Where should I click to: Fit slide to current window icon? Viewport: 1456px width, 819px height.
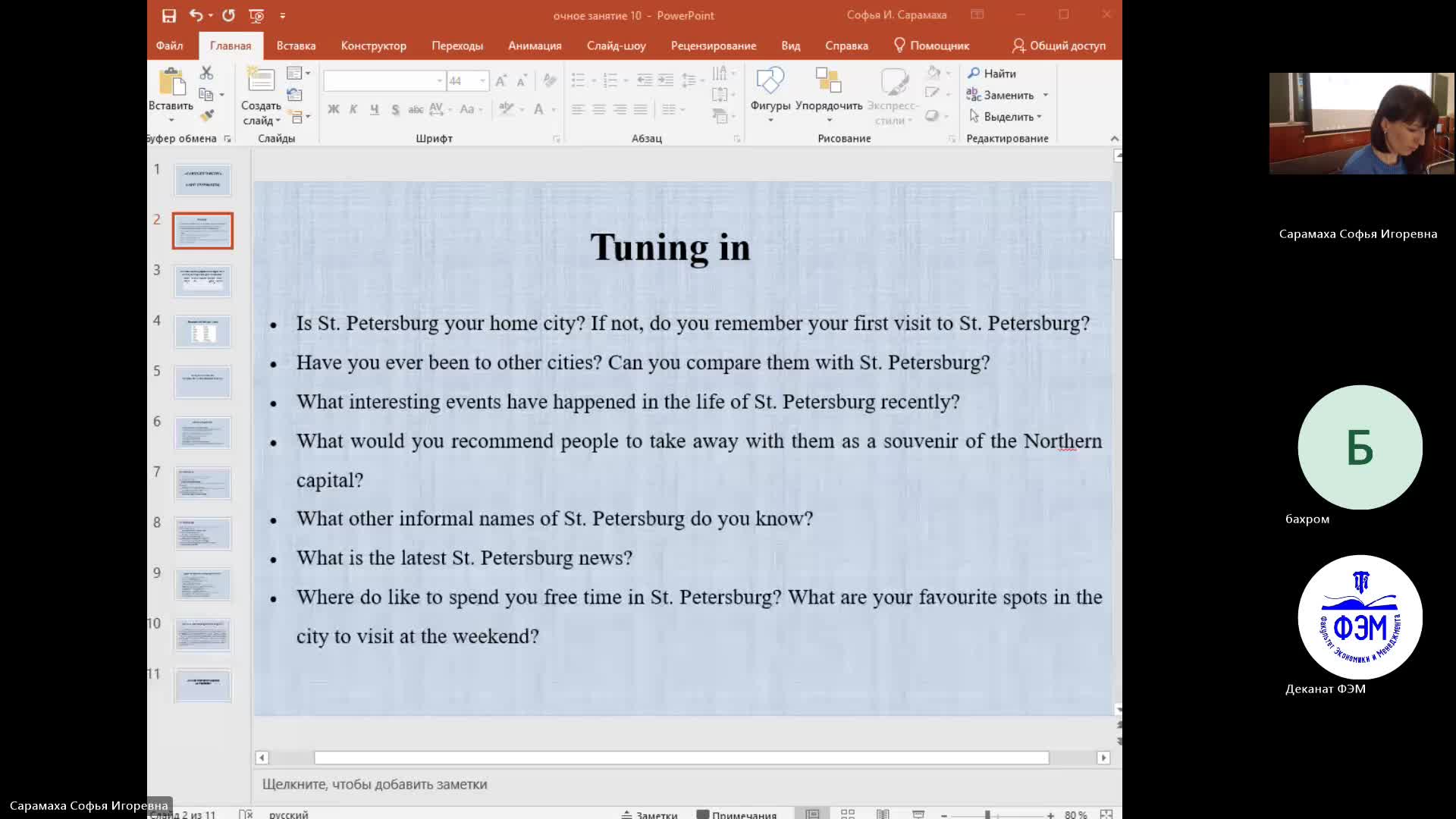[1106, 814]
